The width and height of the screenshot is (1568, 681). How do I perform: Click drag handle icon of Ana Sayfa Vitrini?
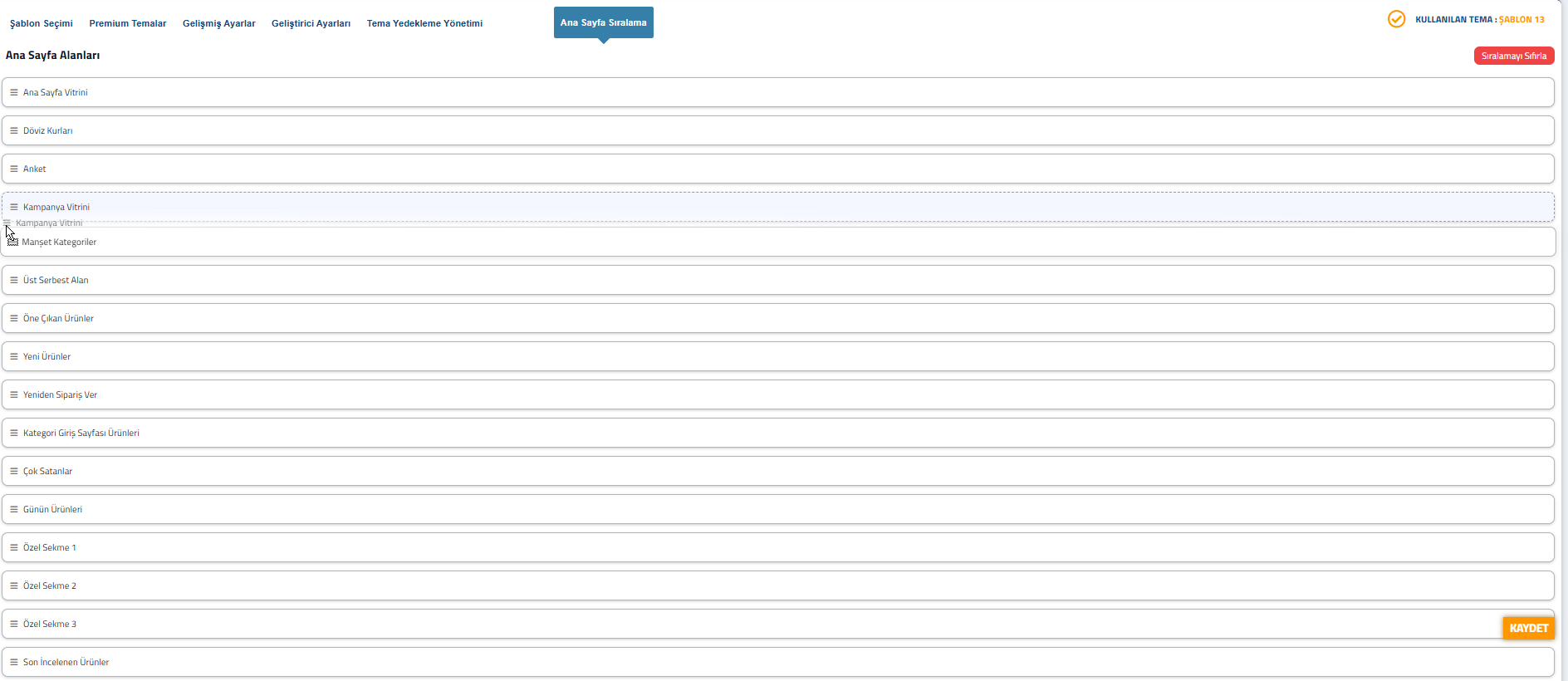coord(14,92)
